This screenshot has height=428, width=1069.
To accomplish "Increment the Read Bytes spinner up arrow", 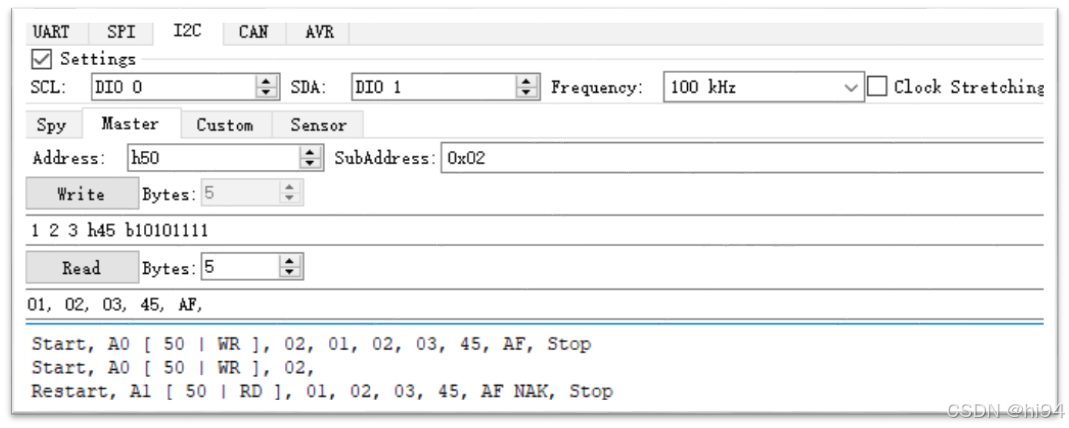I will pyautogui.click(x=290, y=262).
